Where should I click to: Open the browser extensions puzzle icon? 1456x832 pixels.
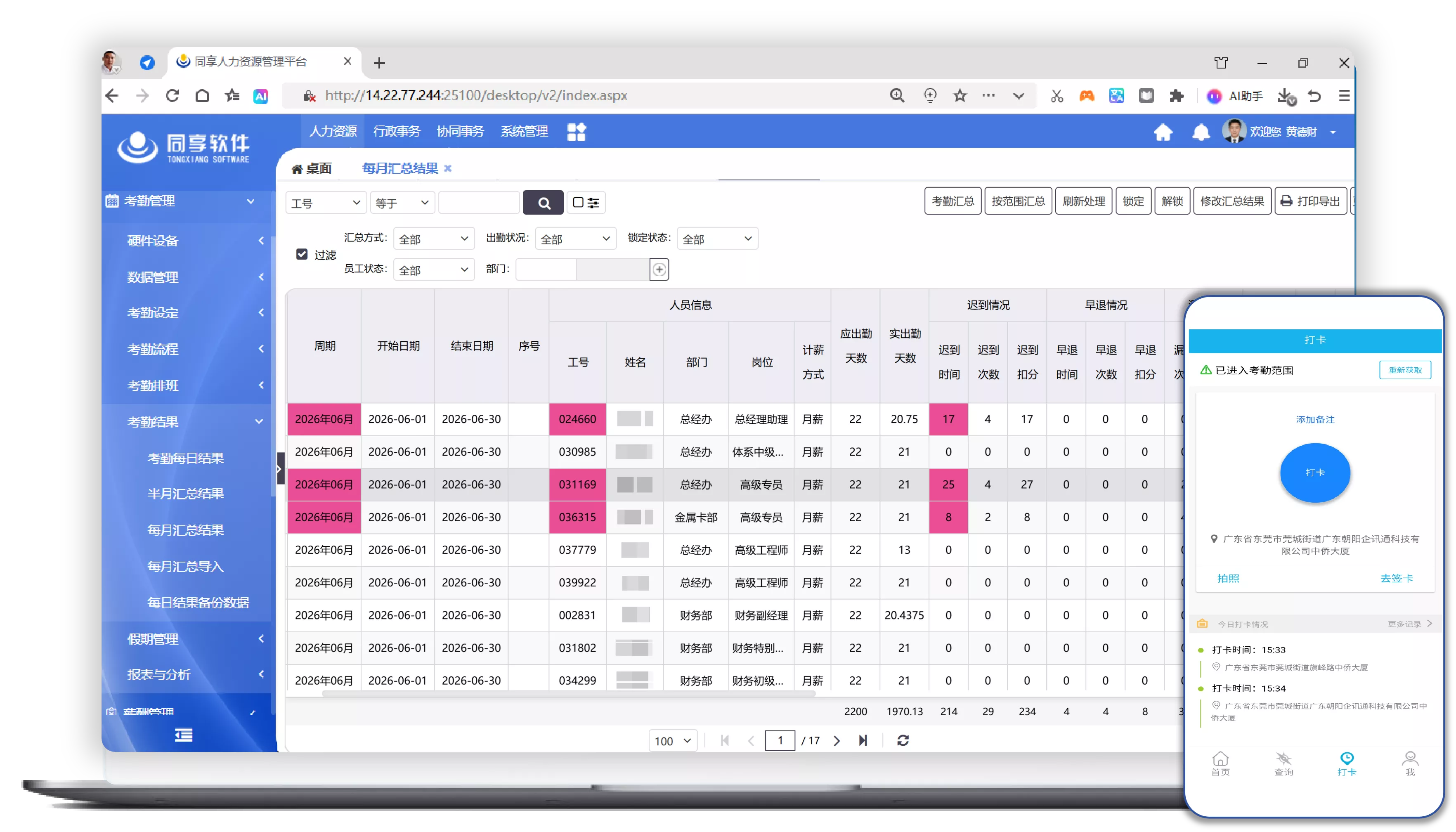[x=1176, y=95]
